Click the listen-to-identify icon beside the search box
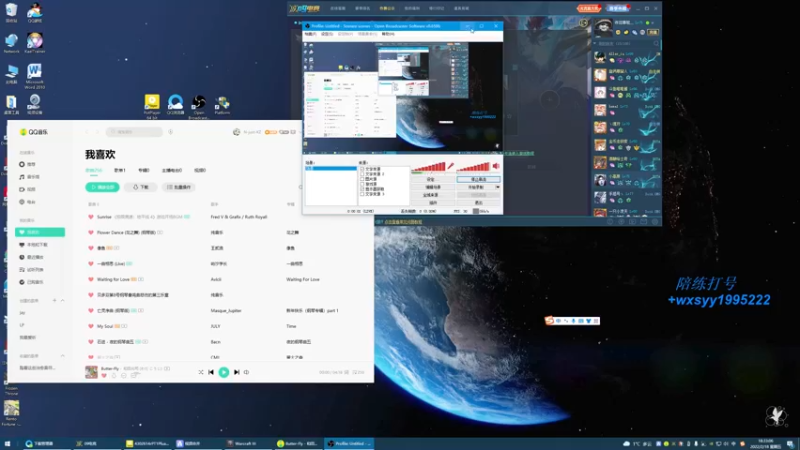This screenshot has height=450, width=800. [x=170, y=132]
